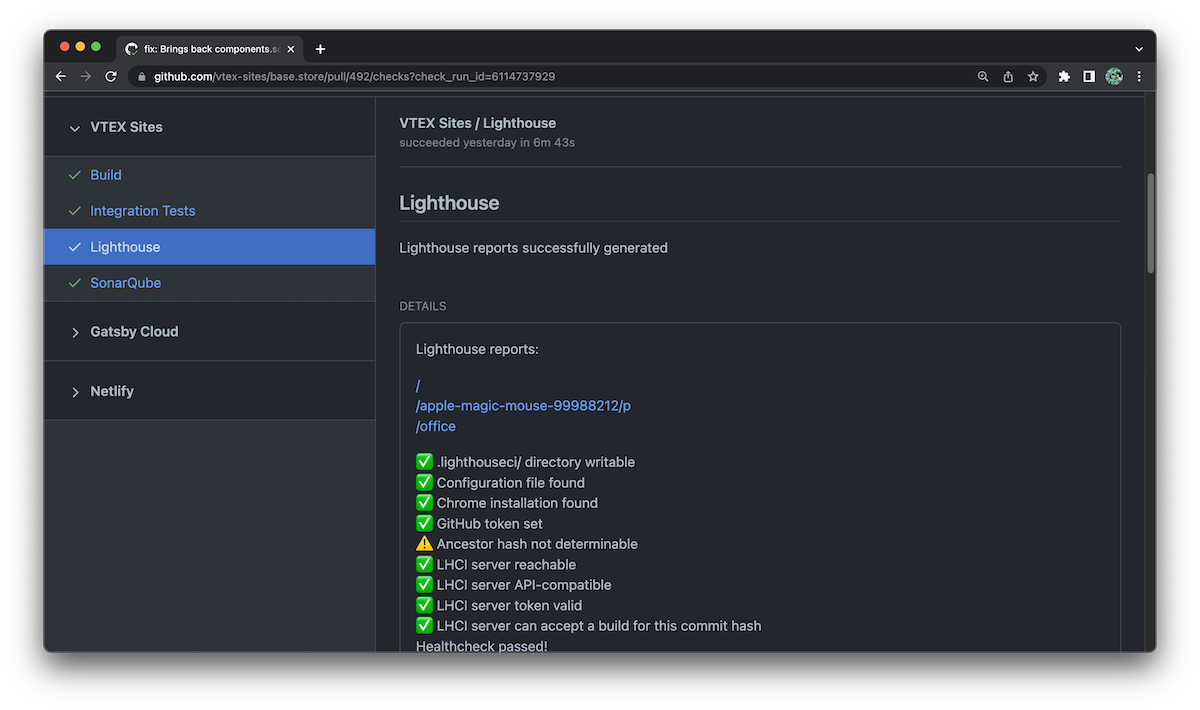The height and width of the screenshot is (710, 1200).
Task: Click the macOS yellow minimize window button
Action: click(x=81, y=47)
